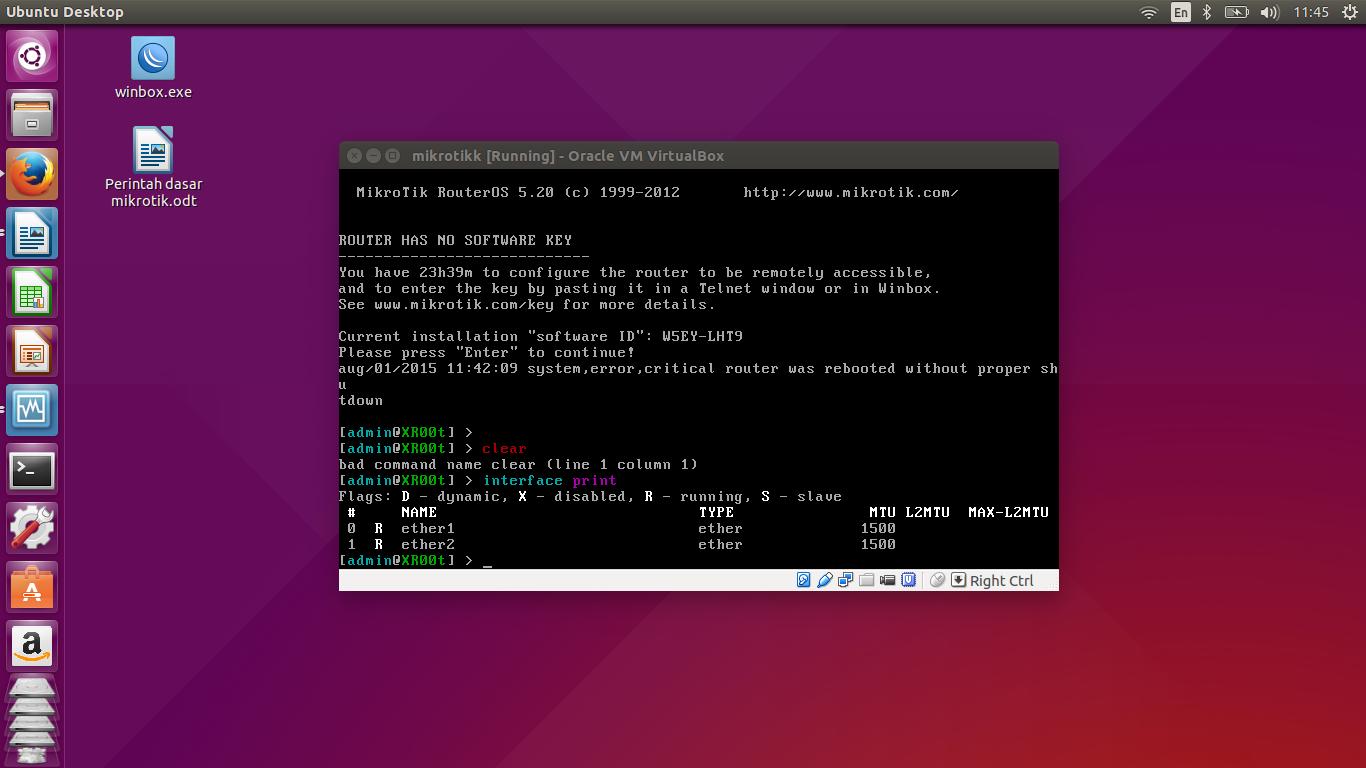
Task: Open the Files manager from launcher
Action: (x=32, y=115)
